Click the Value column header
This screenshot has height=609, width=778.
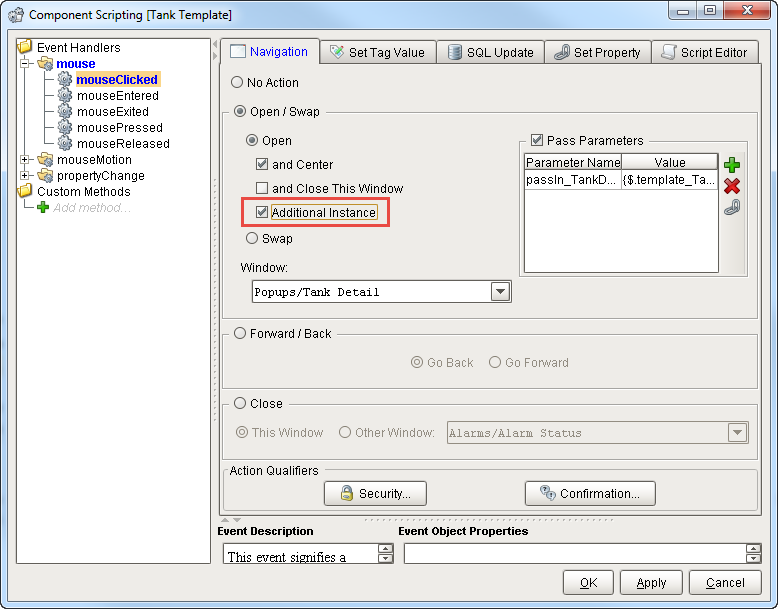[x=669, y=162]
